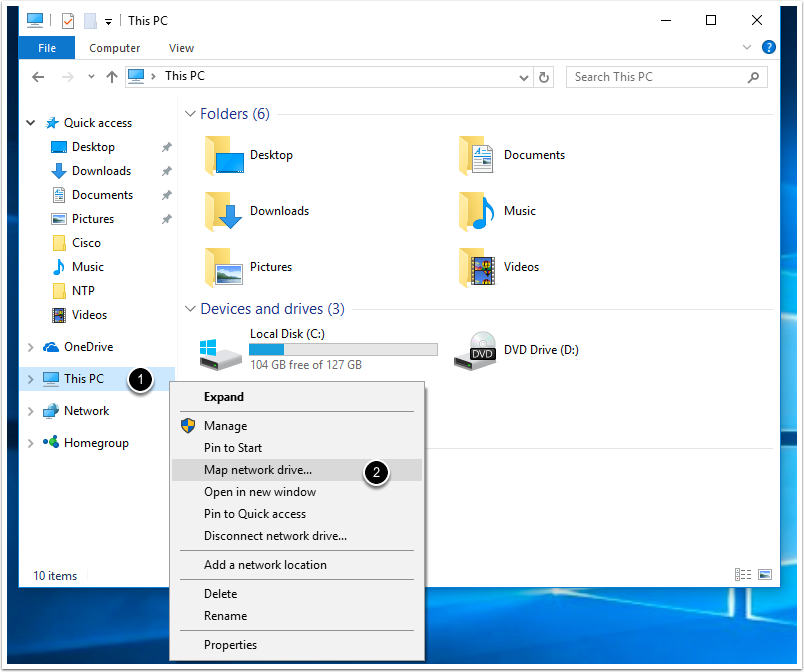The height and width of the screenshot is (672, 804).
Task: Open the File menu button
Action: click(47, 47)
